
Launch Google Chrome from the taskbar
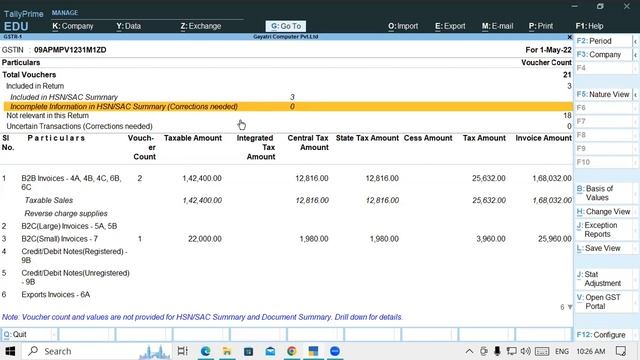[x=292, y=351]
